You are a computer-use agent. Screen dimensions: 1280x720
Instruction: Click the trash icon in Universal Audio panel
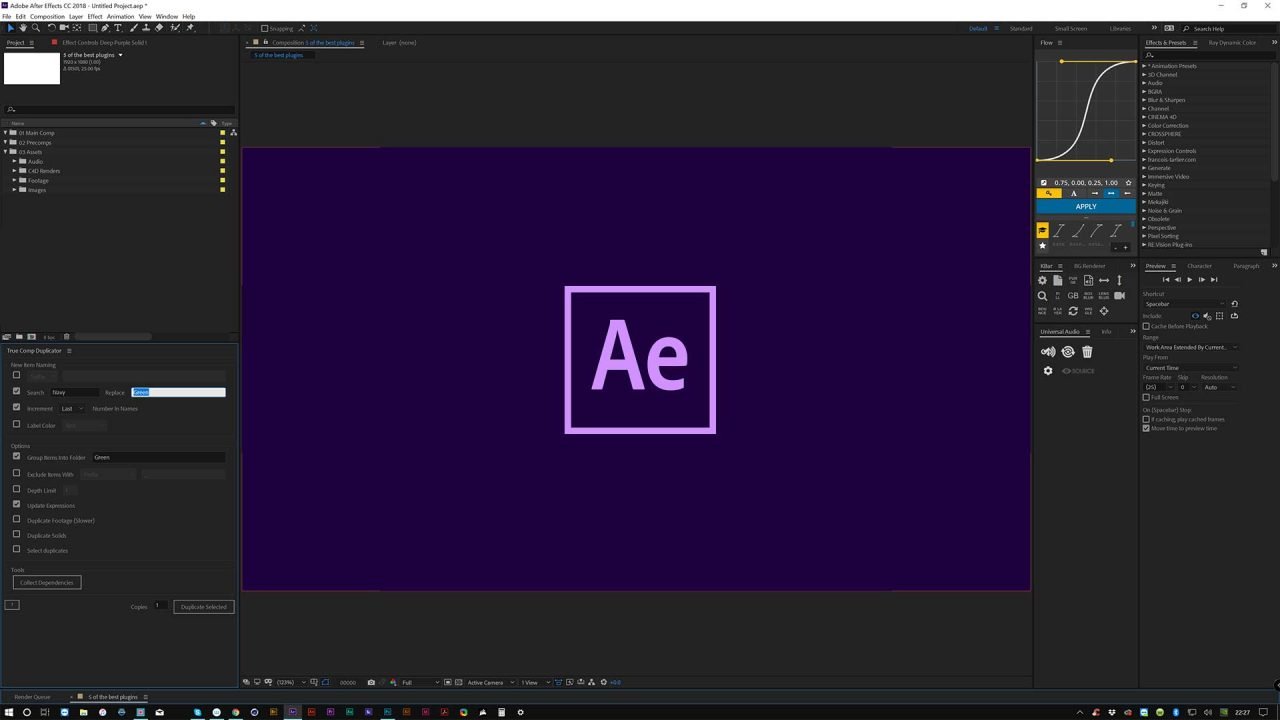pos(1087,351)
